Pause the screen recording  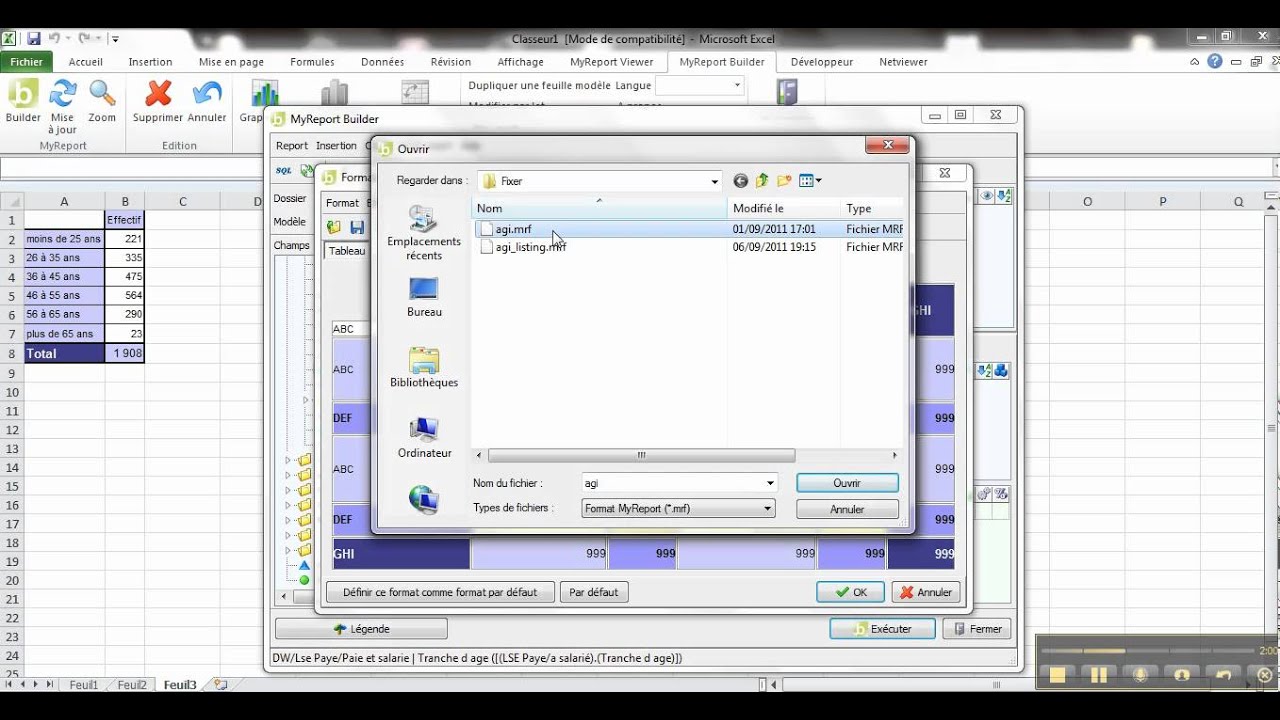pyautogui.click(x=1099, y=675)
